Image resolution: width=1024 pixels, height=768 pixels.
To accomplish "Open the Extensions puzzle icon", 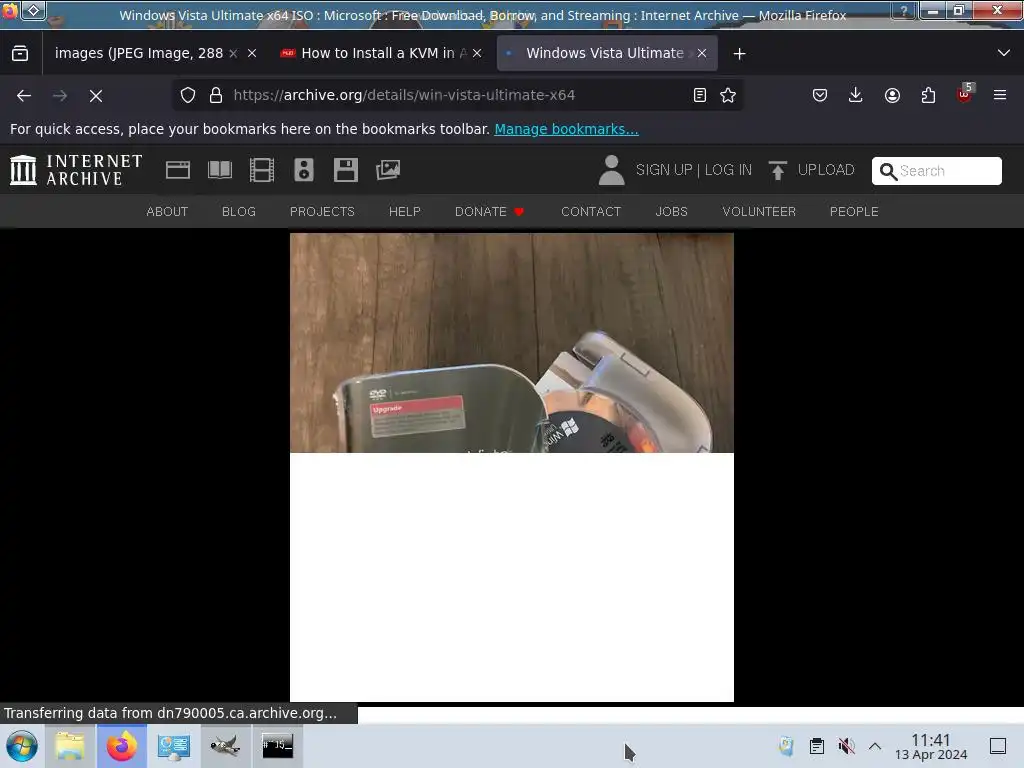I will (928, 95).
